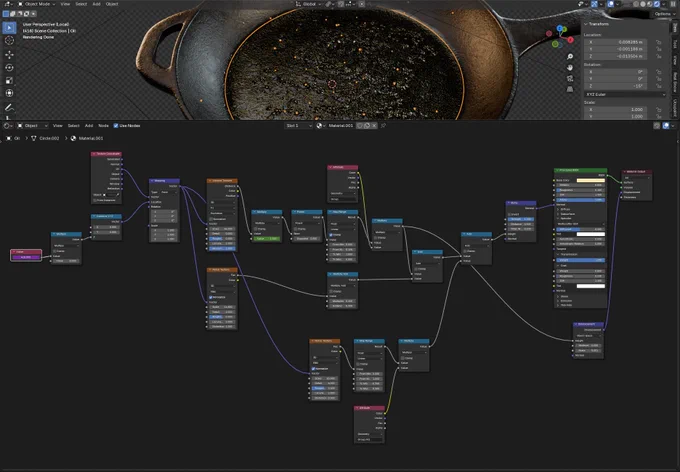Lock the Rotation Z value with padlock icon

658,86
